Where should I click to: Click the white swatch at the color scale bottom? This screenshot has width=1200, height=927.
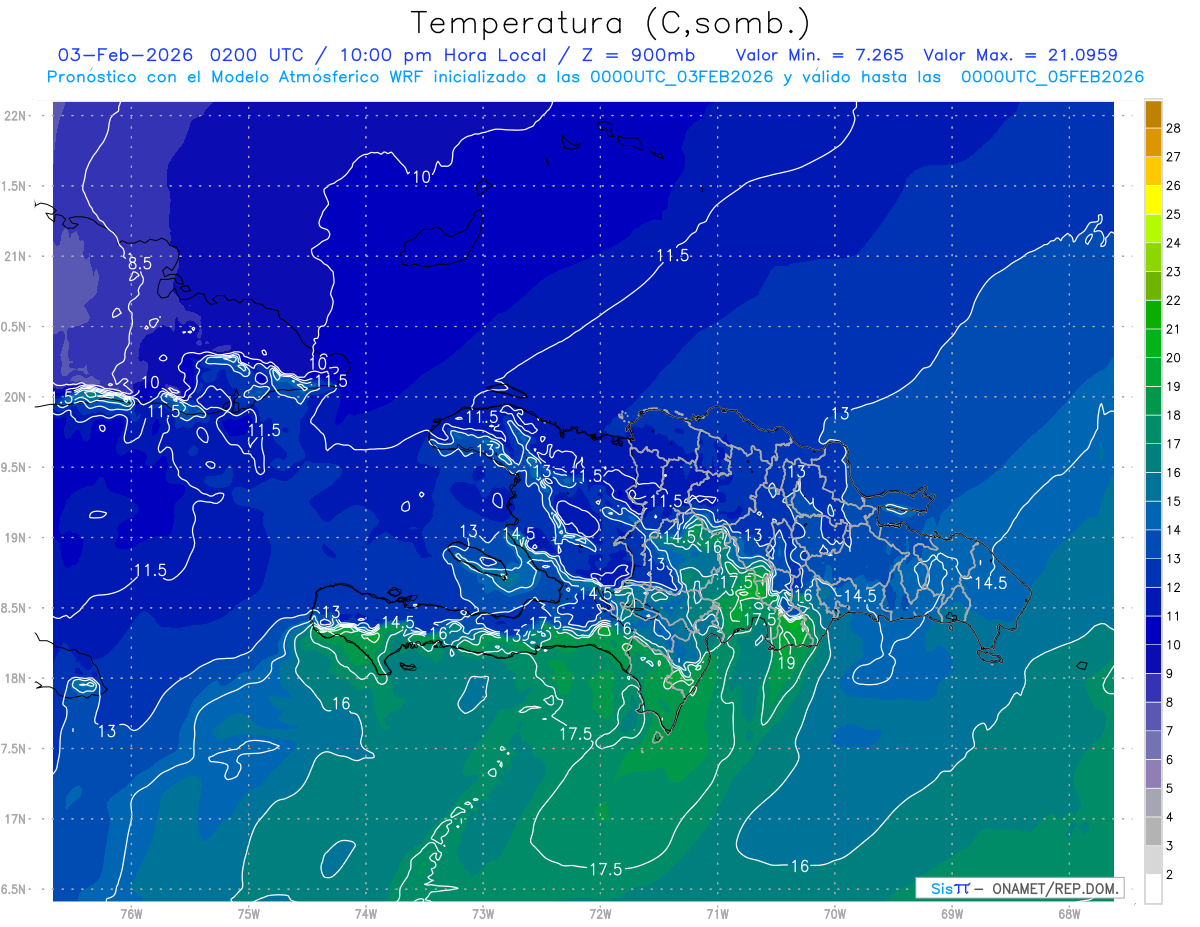(1153, 889)
